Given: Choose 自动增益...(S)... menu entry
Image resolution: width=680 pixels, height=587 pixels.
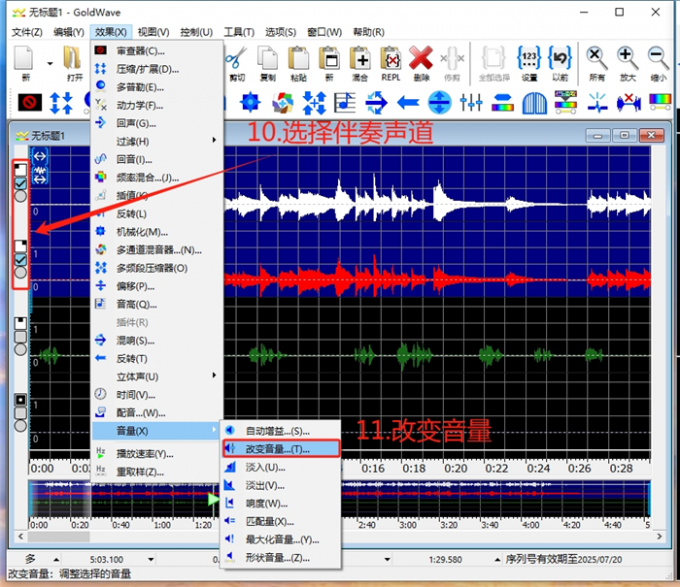Looking at the screenshot, I should point(281,430).
